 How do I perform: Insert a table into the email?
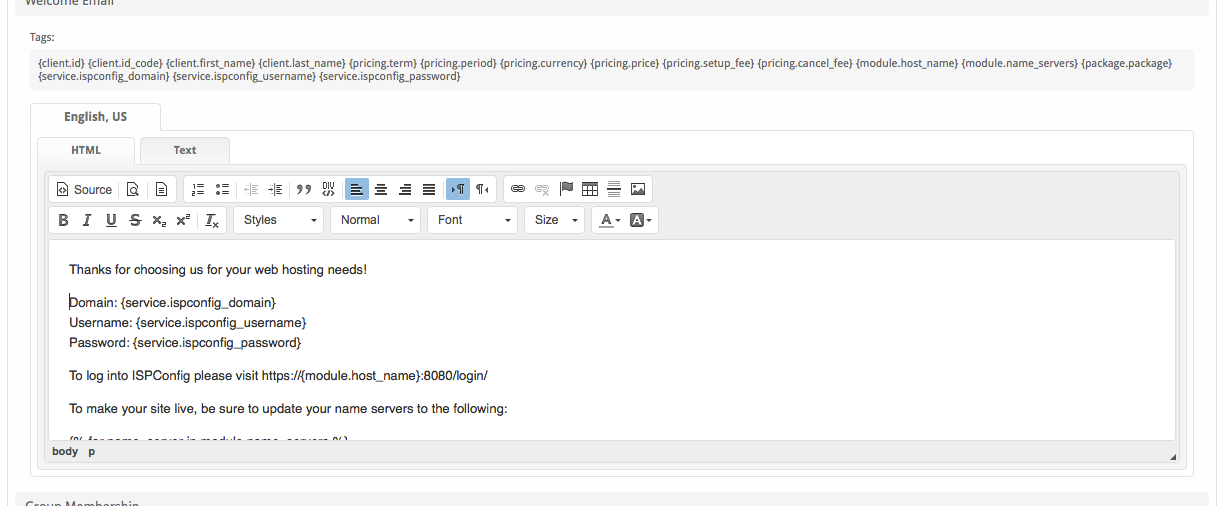(x=590, y=189)
